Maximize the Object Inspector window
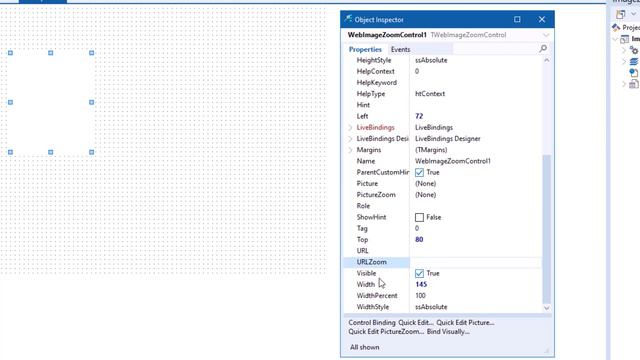640x360 pixels. (517, 19)
